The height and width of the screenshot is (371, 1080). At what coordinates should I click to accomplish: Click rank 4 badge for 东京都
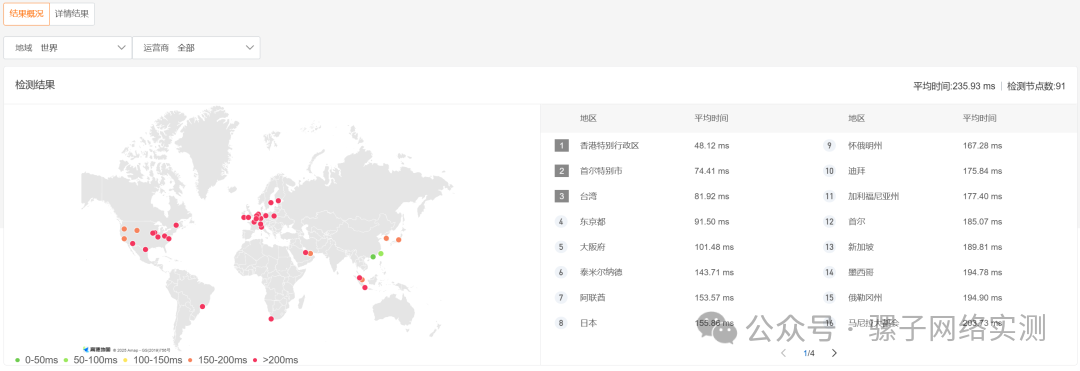coord(562,222)
